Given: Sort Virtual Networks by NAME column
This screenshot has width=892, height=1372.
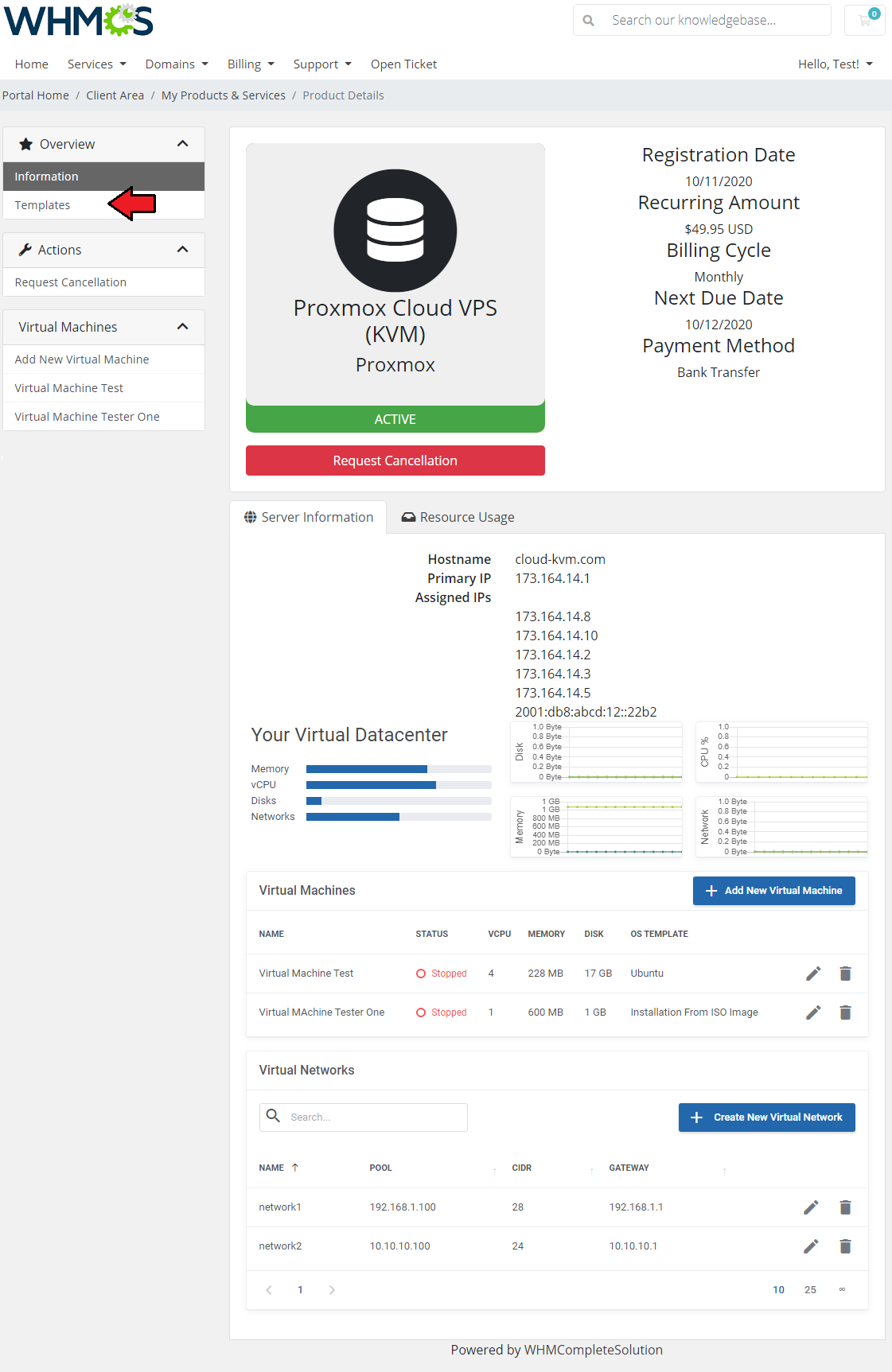Looking at the screenshot, I should point(278,1168).
